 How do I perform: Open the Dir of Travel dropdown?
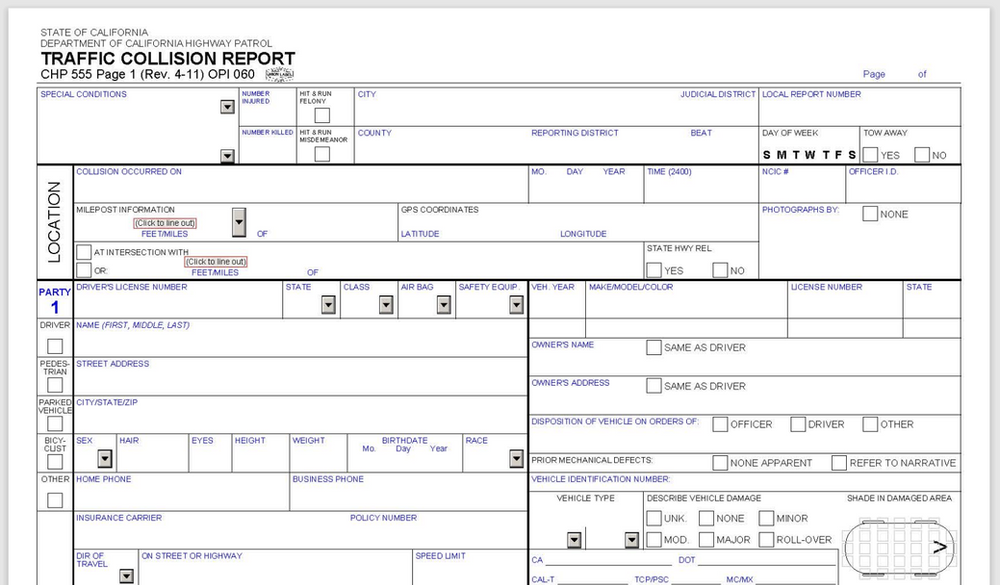(126, 576)
